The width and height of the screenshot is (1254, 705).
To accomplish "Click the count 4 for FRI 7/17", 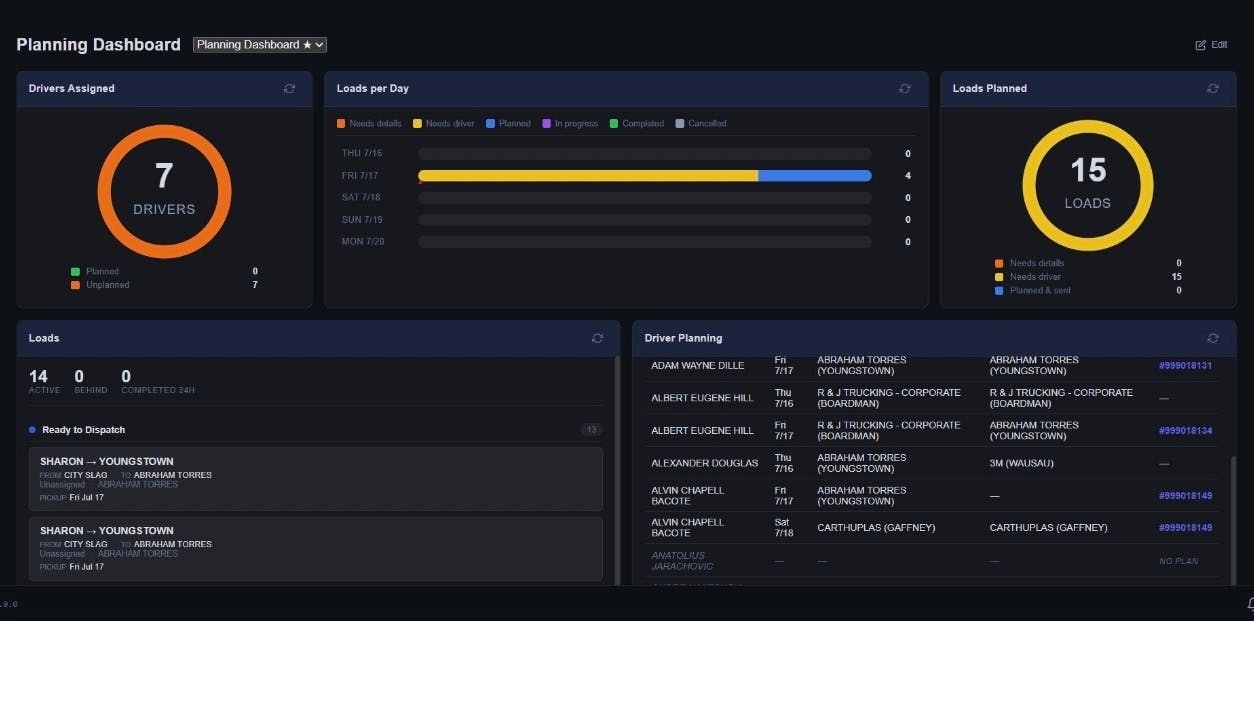I will pos(908,176).
